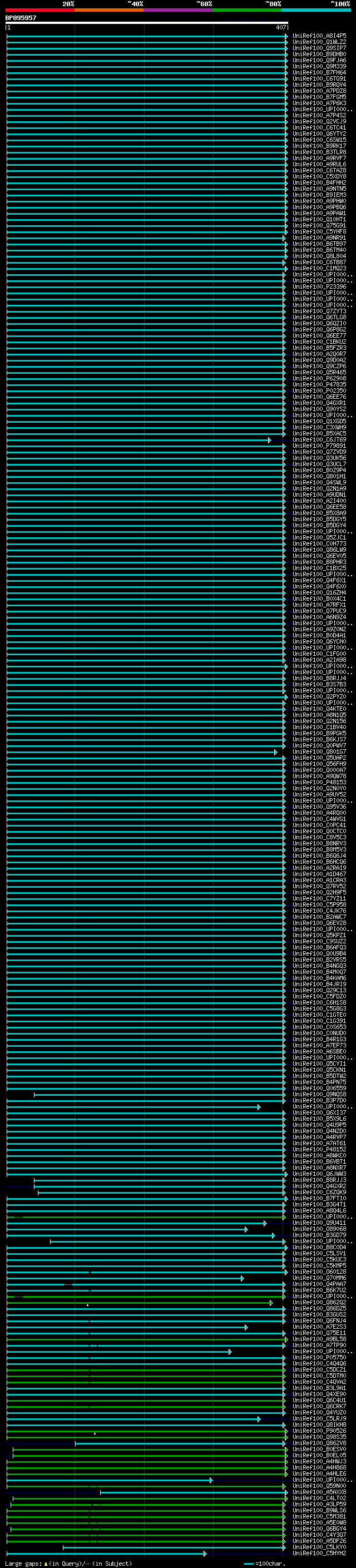356x1568 pixels.
Task: Select the UniRef100_Q4SWL9 label
Action: coord(319,482)
